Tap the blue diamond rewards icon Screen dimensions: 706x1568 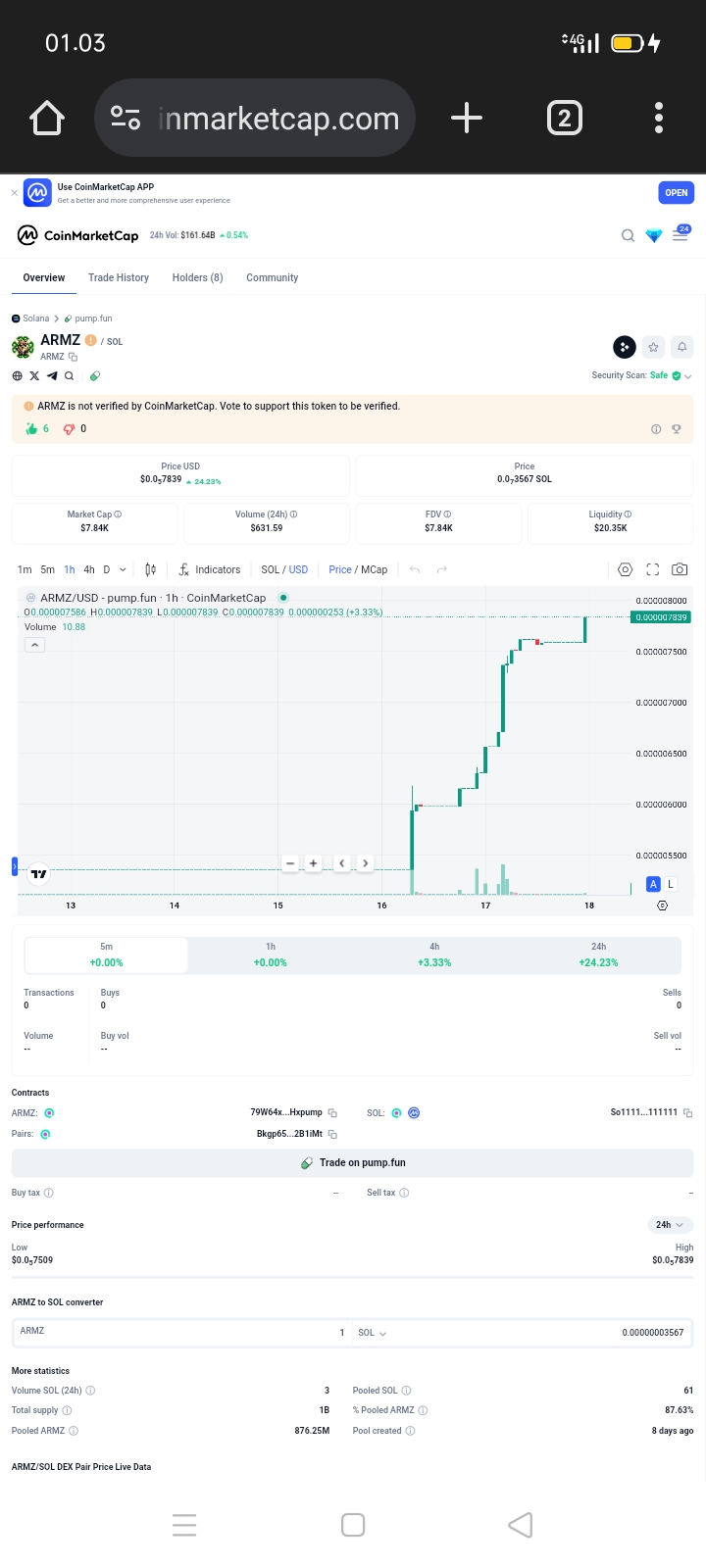(654, 235)
